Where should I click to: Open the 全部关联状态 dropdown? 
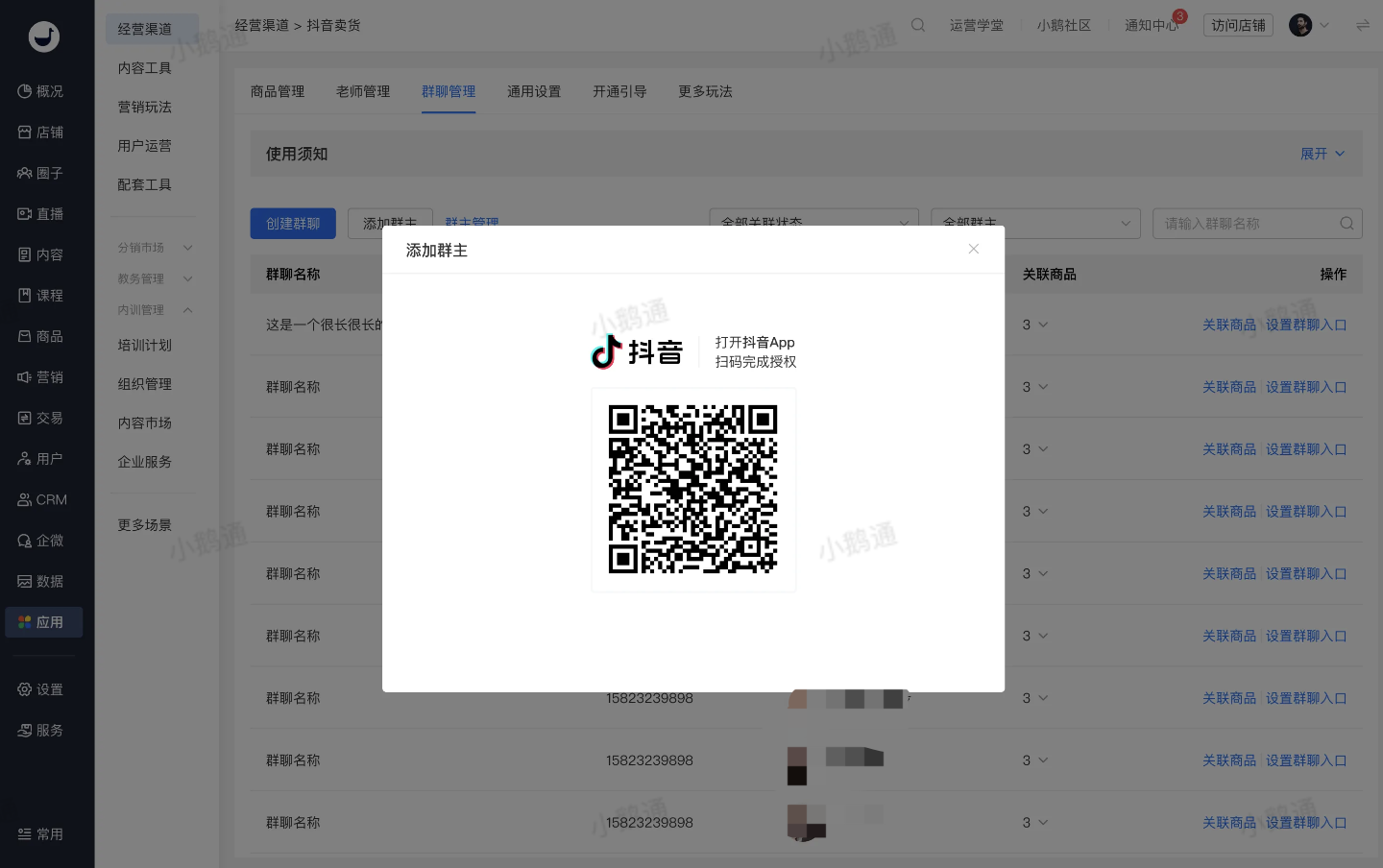tap(813, 223)
